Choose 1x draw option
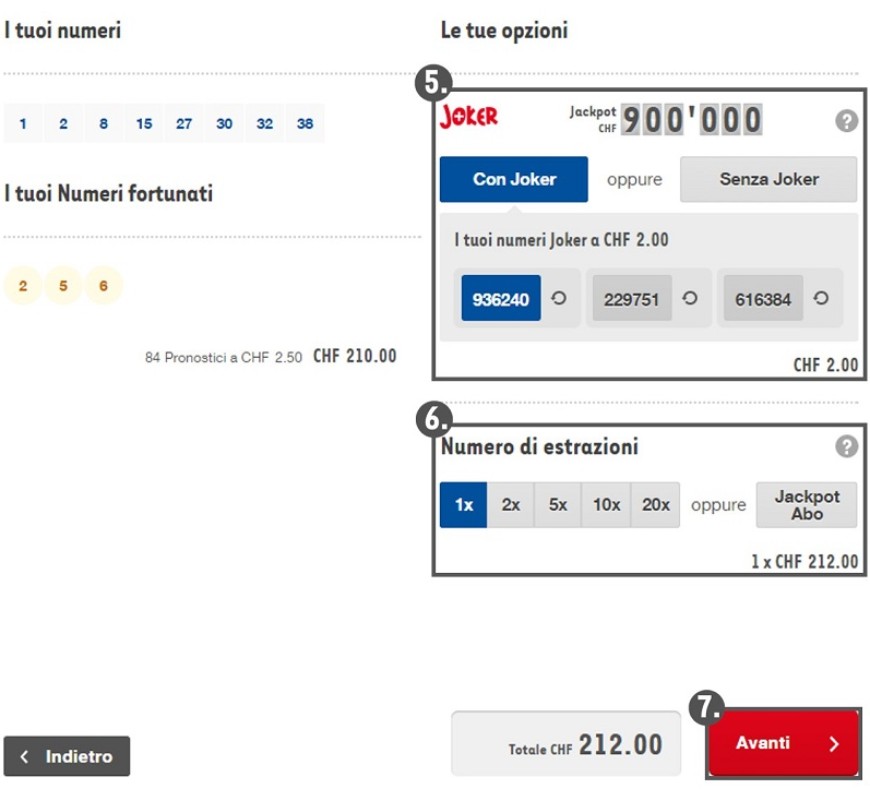870x789 pixels. pyautogui.click(x=463, y=505)
